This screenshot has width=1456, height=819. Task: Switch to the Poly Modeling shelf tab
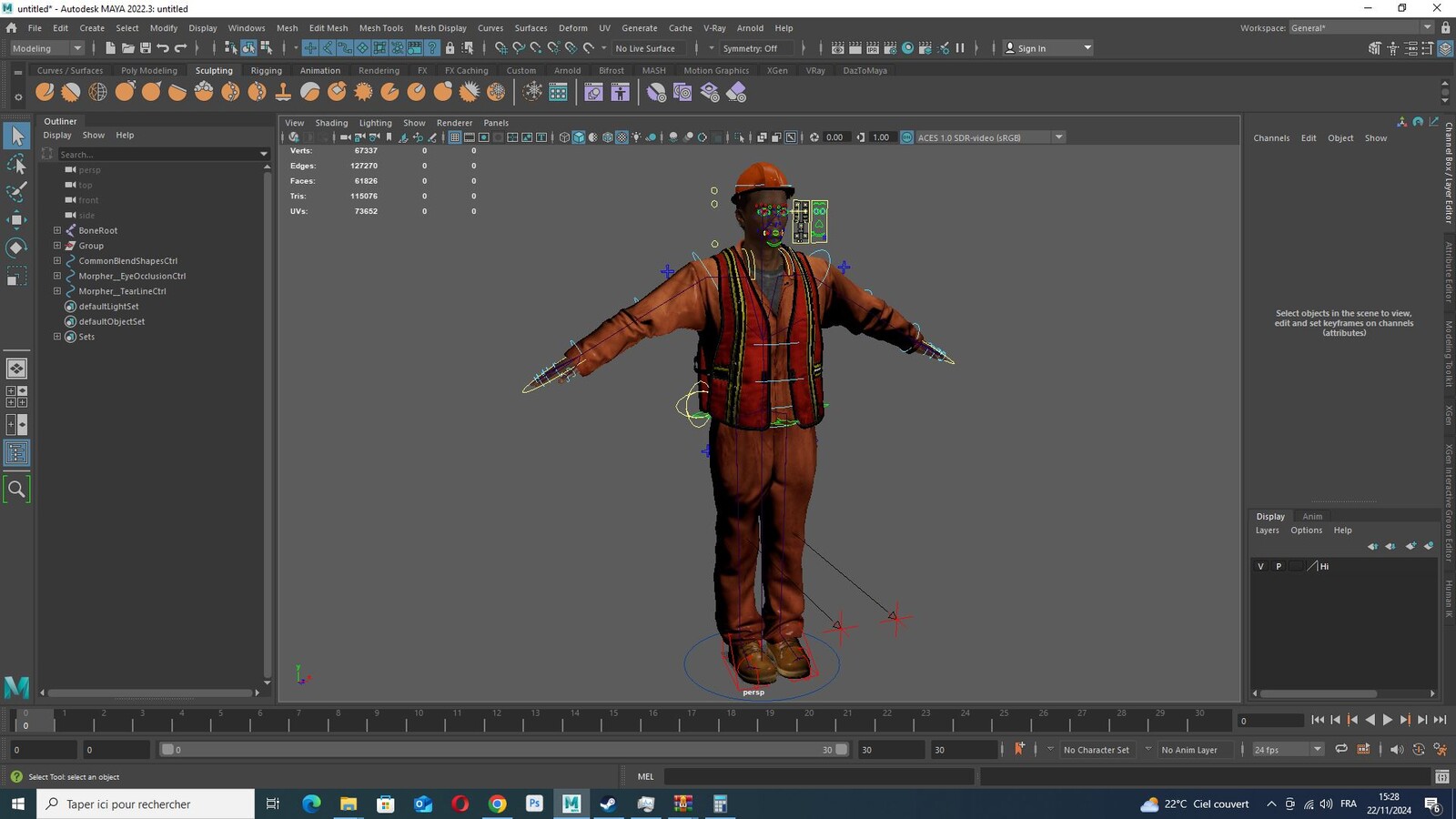[149, 70]
